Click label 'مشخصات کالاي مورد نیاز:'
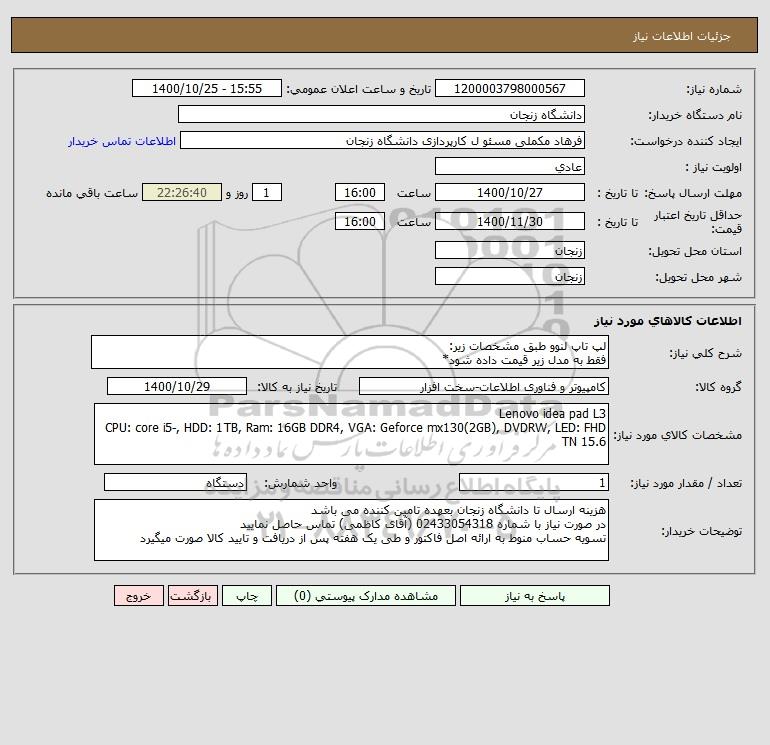The height and width of the screenshot is (745, 770). point(678,435)
